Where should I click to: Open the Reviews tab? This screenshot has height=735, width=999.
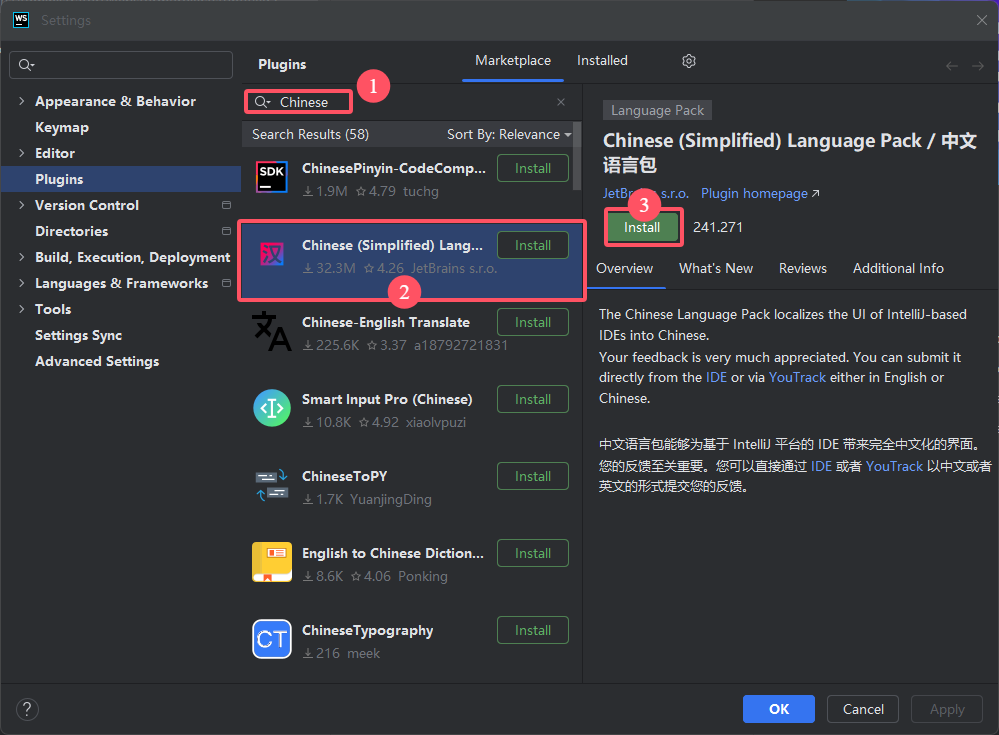803,268
